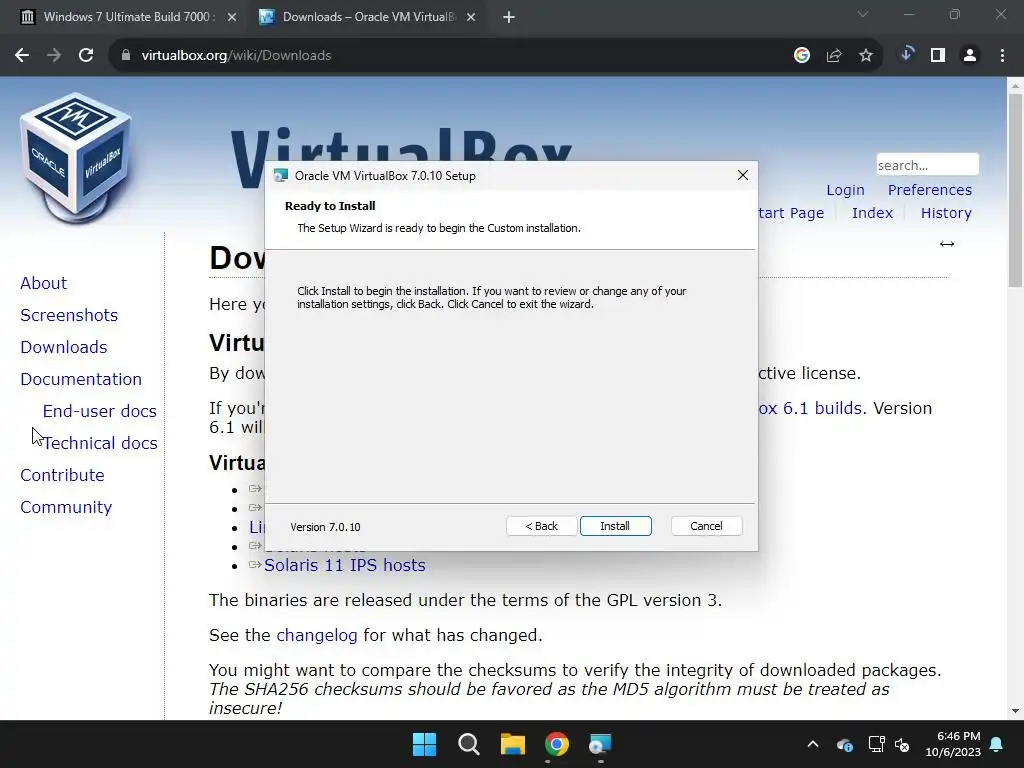Click the scrollbar down arrow

point(1015,711)
